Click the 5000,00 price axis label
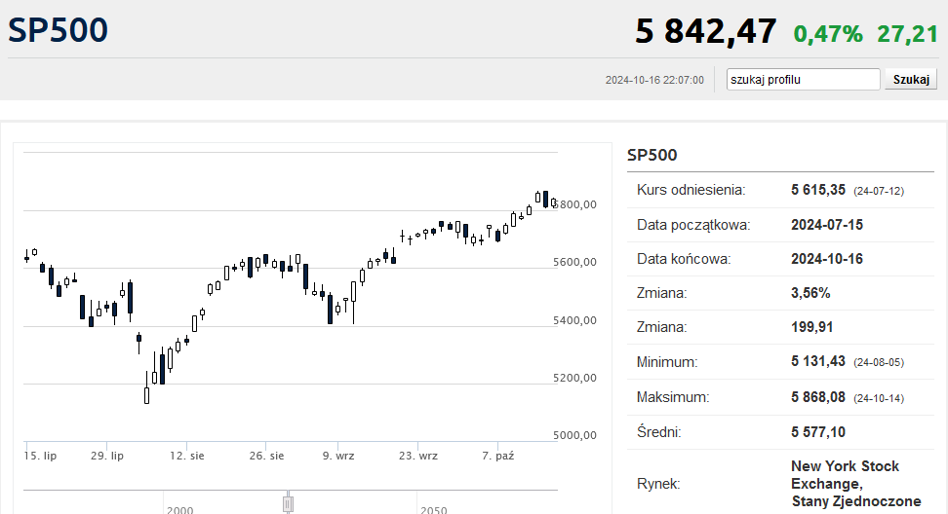 pos(575,435)
